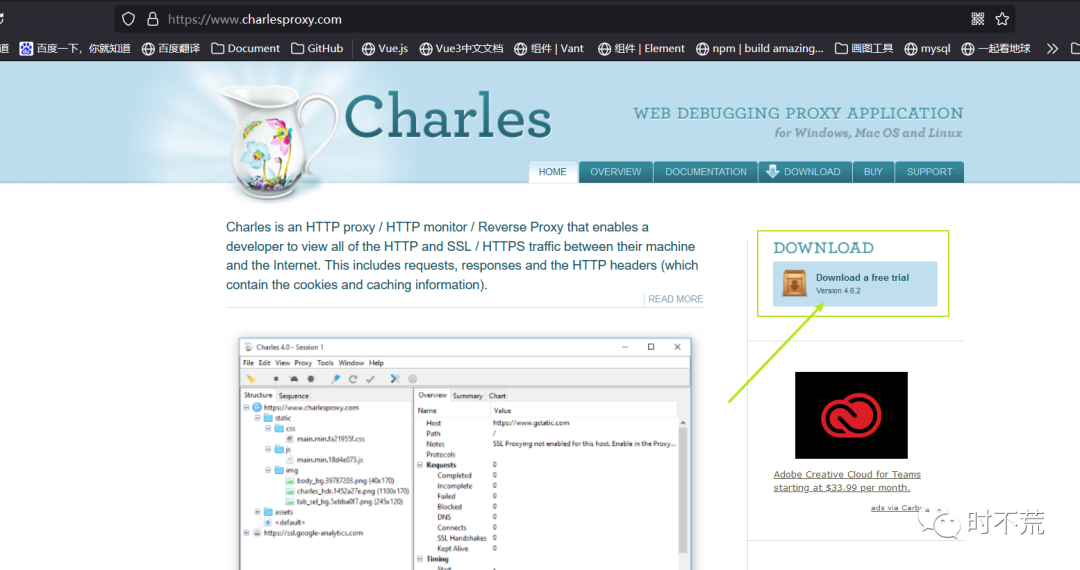The height and width of the screenshot is (570, 1080).
Task: Open the Help menu in Charles screenshot
Action: click(376, 363)
